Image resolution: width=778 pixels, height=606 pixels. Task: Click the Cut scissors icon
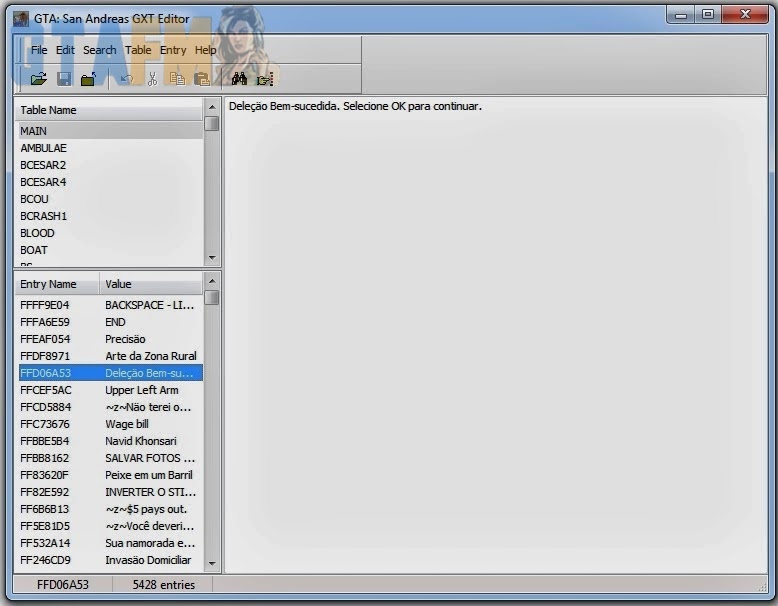click(x=152, y=79)
